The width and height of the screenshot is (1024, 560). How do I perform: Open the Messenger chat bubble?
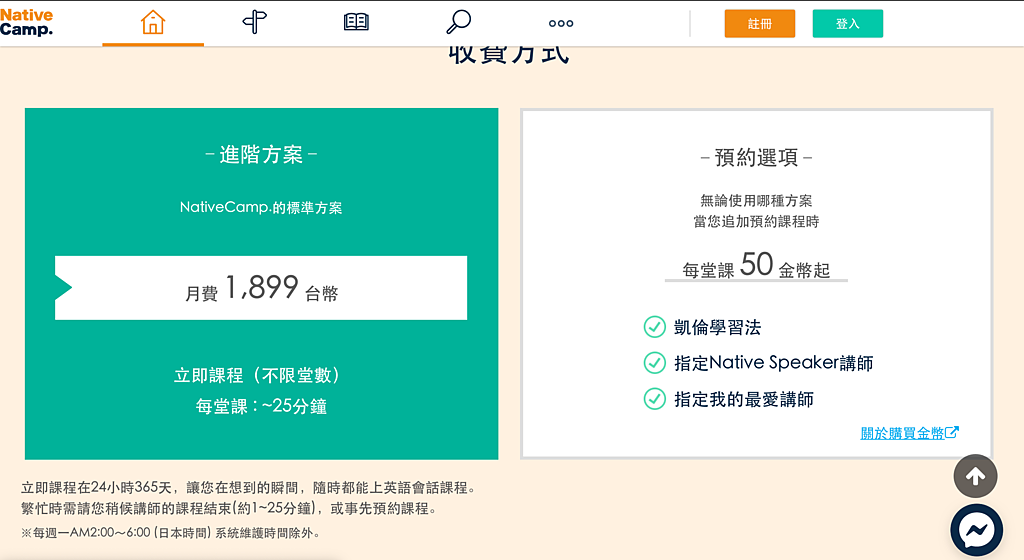click(x=976, y=530)
